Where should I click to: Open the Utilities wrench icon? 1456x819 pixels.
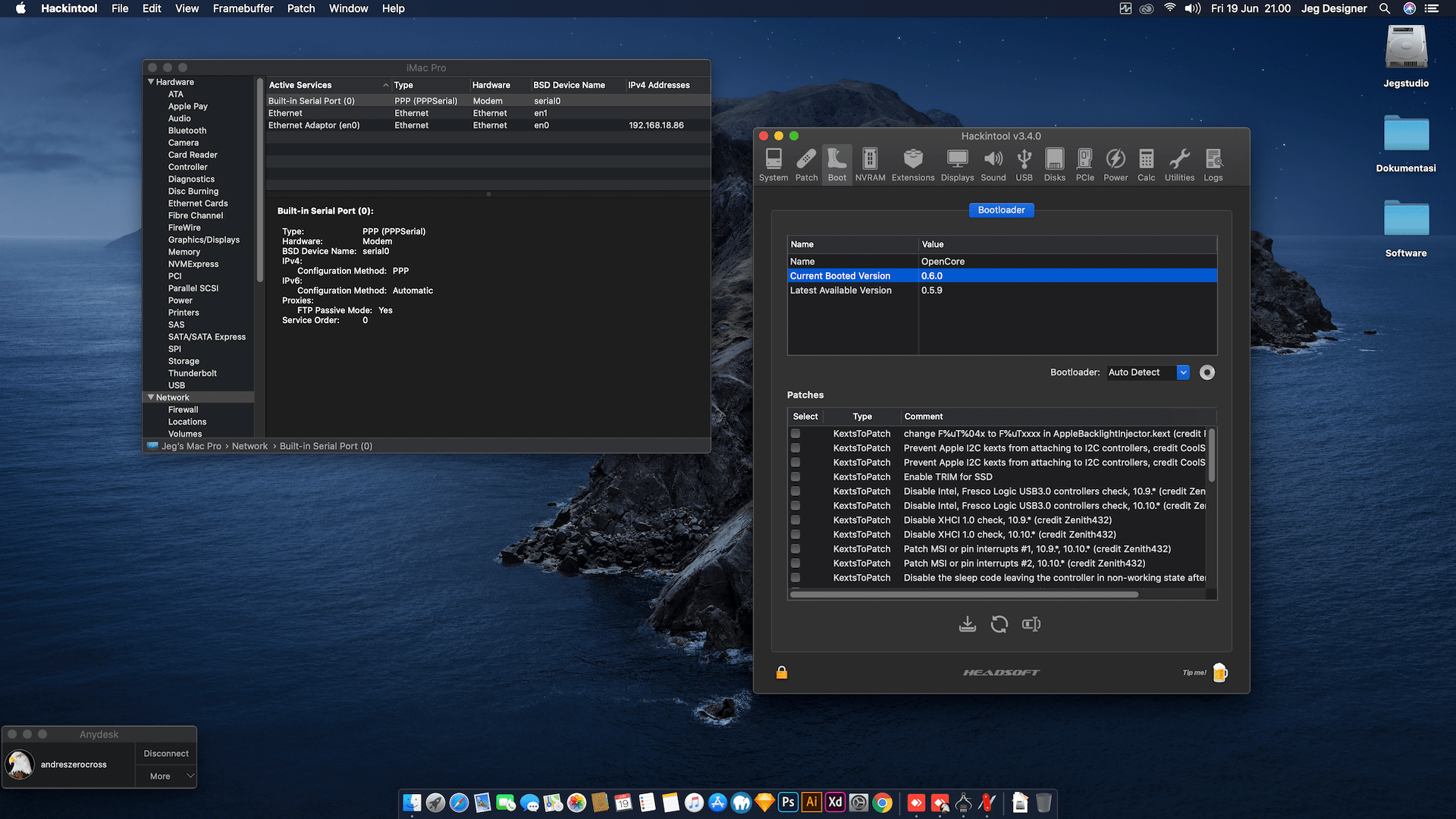[1179, 164]
